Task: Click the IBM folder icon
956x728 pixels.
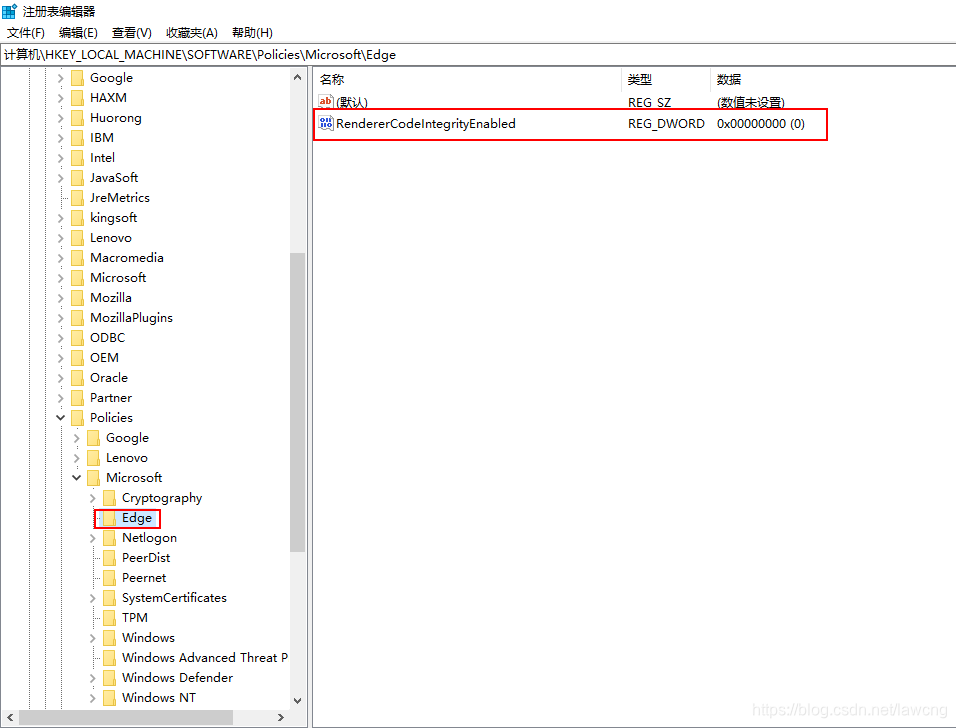Action: (77, 138)
